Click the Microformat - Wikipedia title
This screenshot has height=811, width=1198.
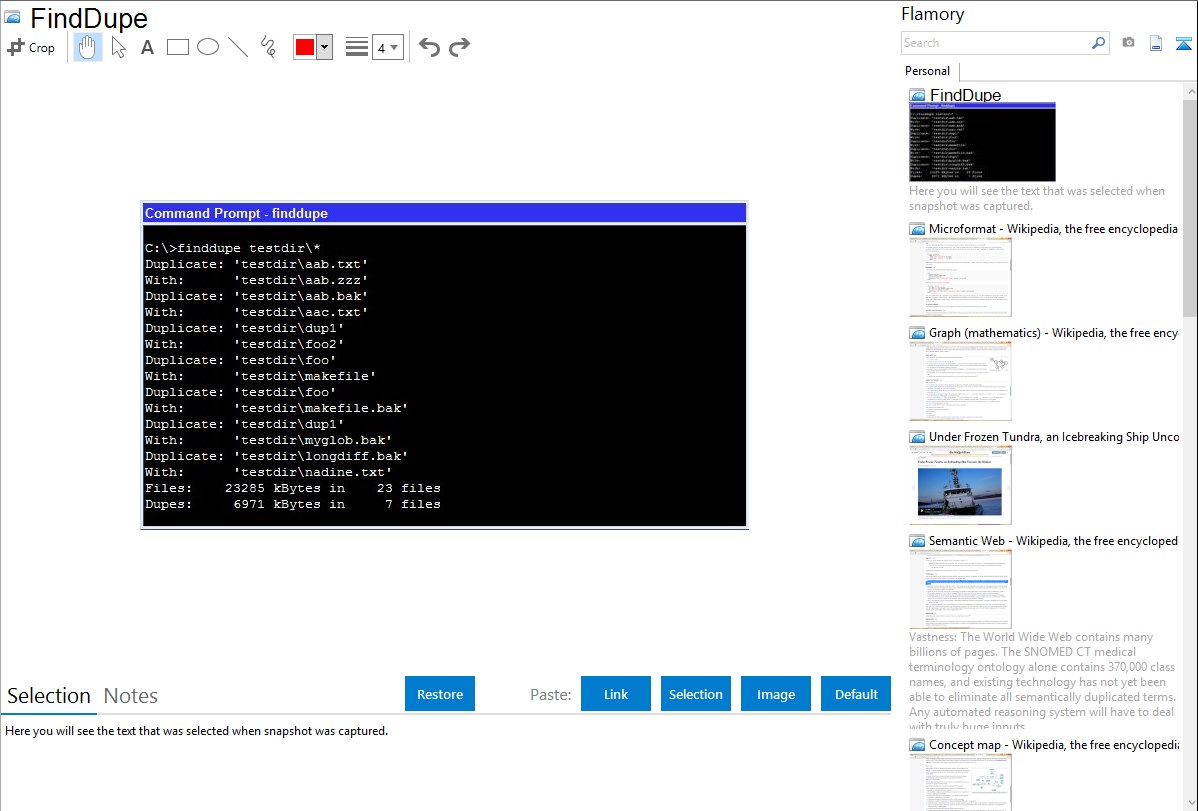(1053, 229)
